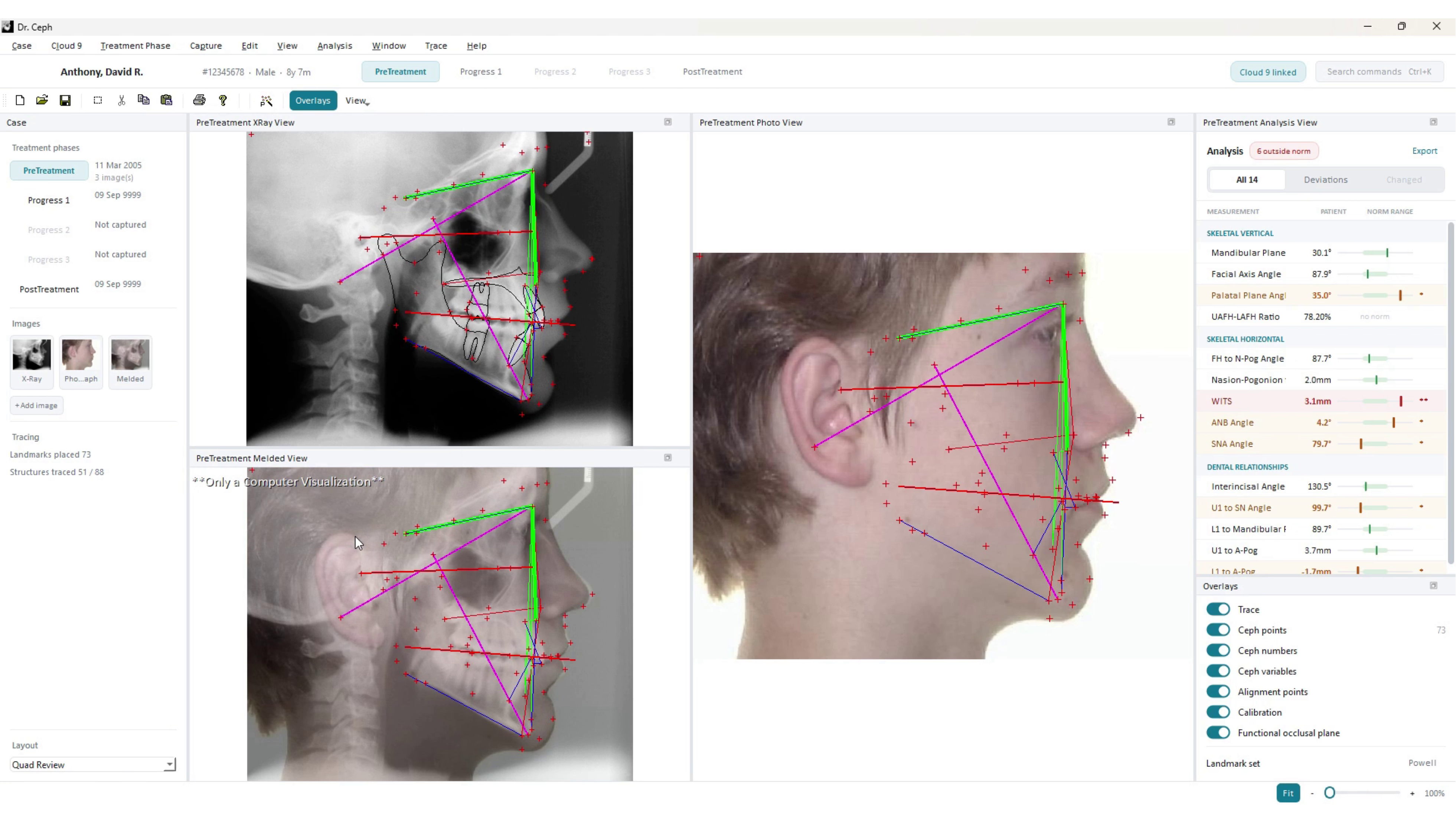This screenshot has width=1456, height=822.
Task: Maximize the PreTreatment Photo View panel
Action: (x=1171, y=122)
